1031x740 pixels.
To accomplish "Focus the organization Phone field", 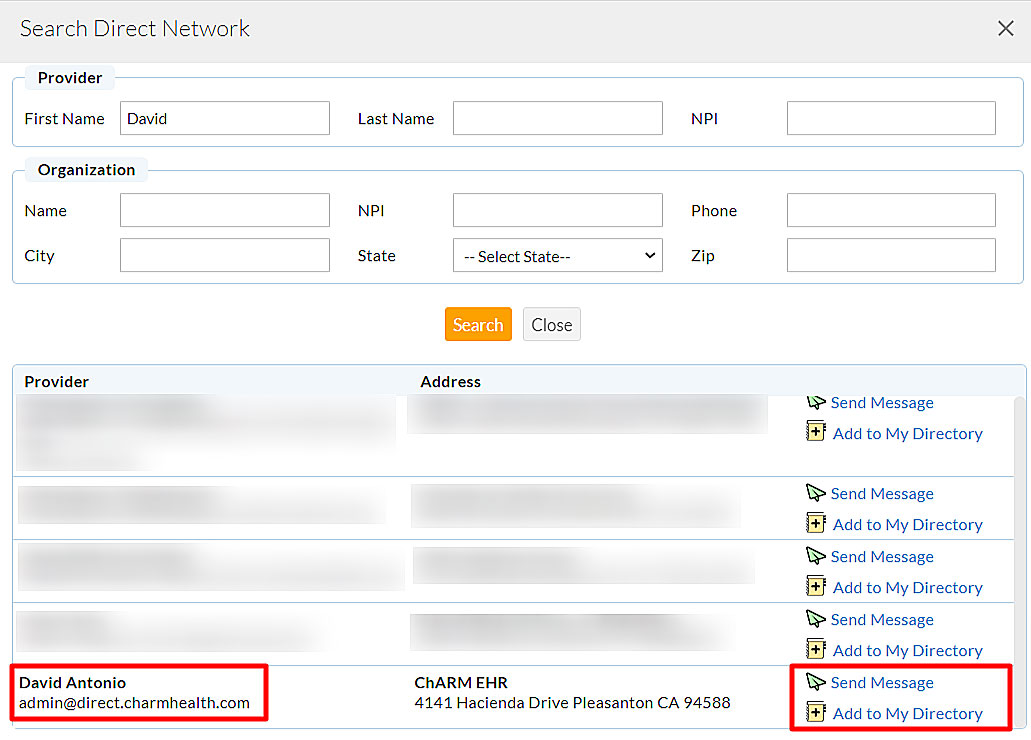I will point(890,211).
